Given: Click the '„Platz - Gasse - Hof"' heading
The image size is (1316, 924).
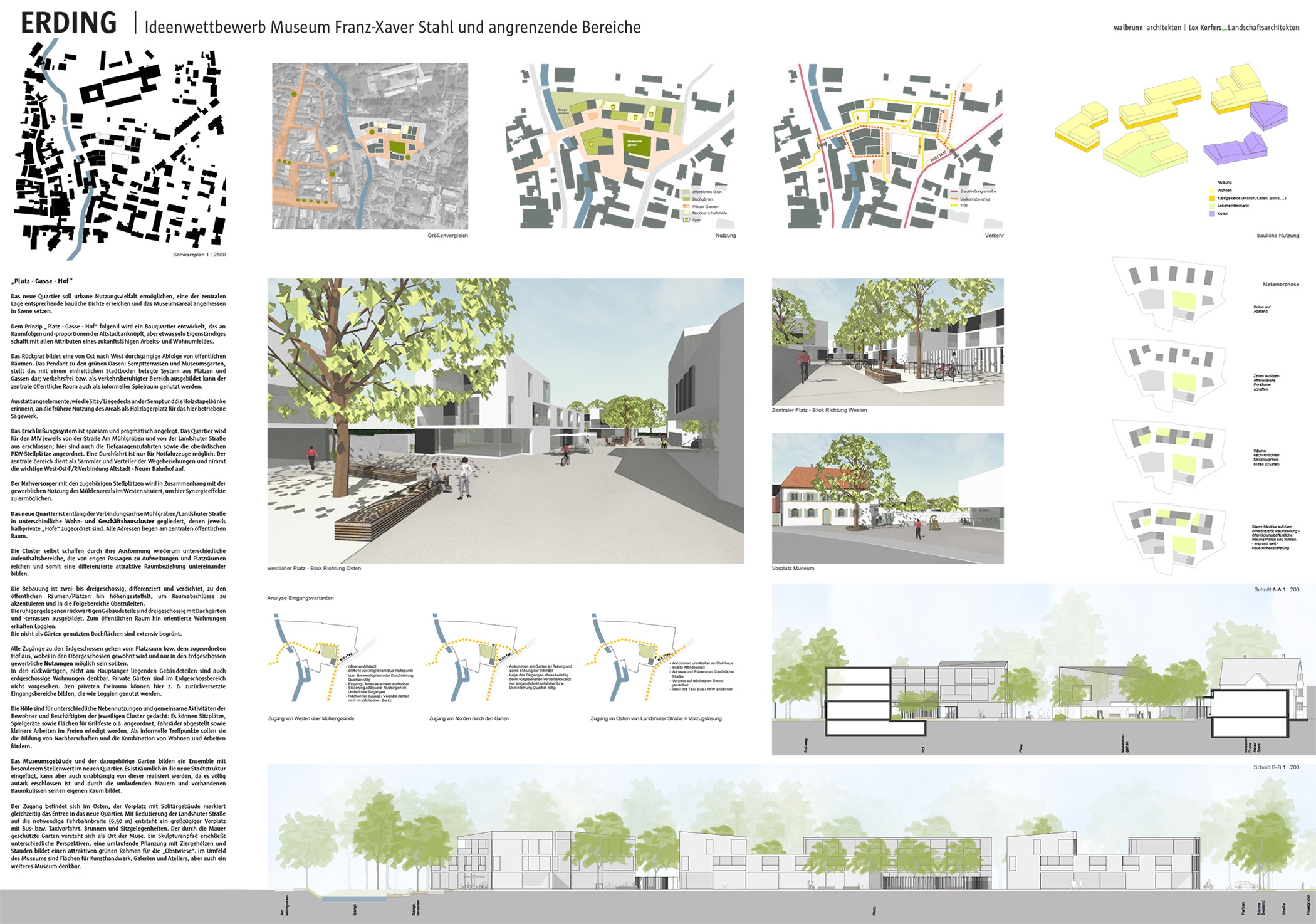Looking at the screenshot, I should tap(41, 281).
